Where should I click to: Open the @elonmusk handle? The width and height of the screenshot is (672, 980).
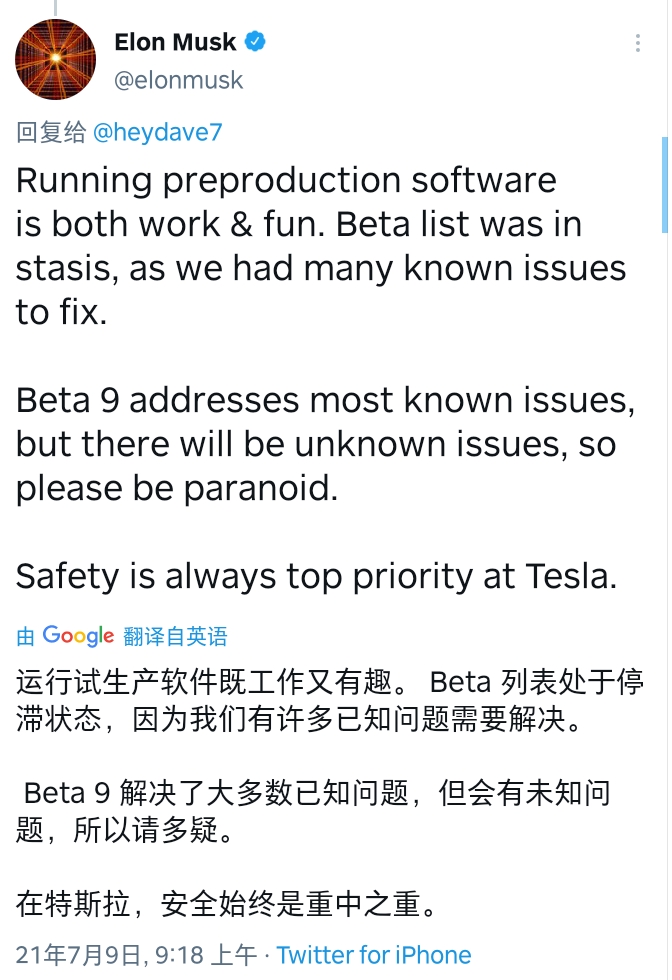[178, 80]
